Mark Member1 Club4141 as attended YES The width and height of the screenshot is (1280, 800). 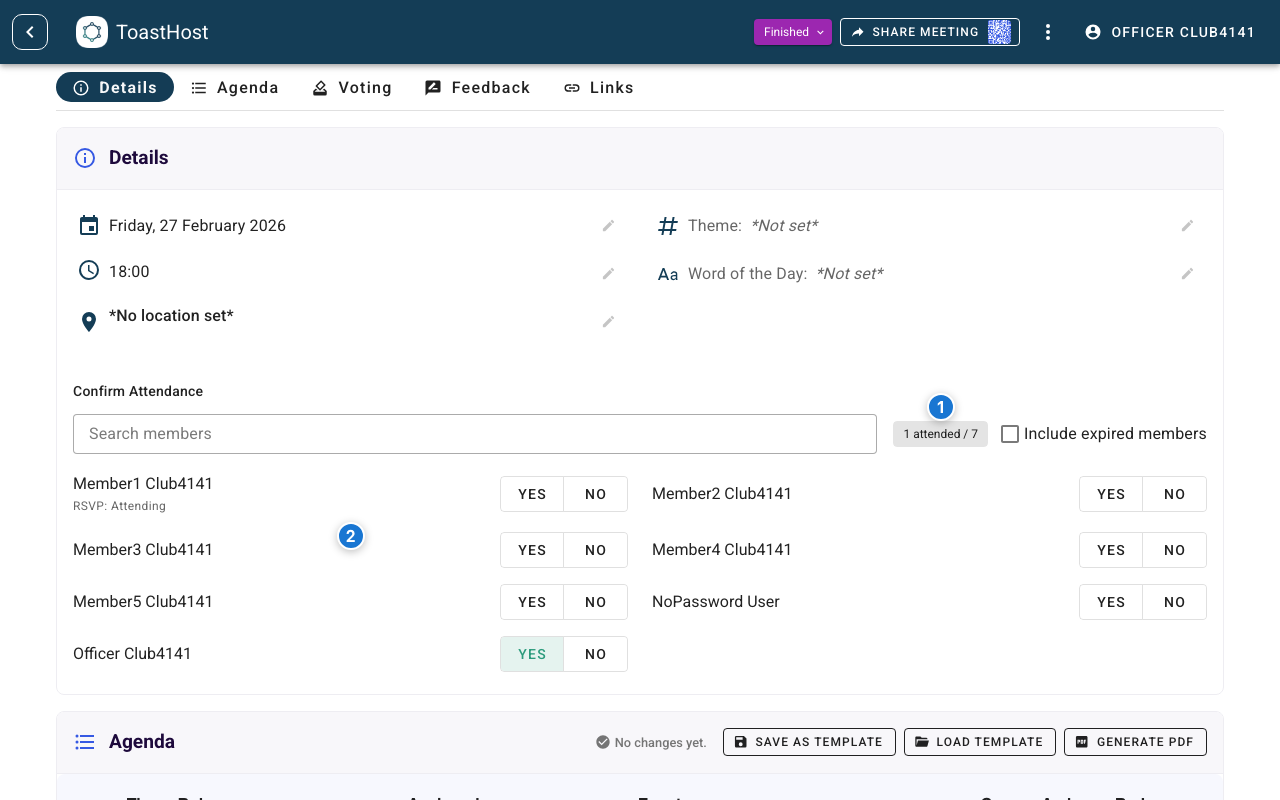click(532, 494)
